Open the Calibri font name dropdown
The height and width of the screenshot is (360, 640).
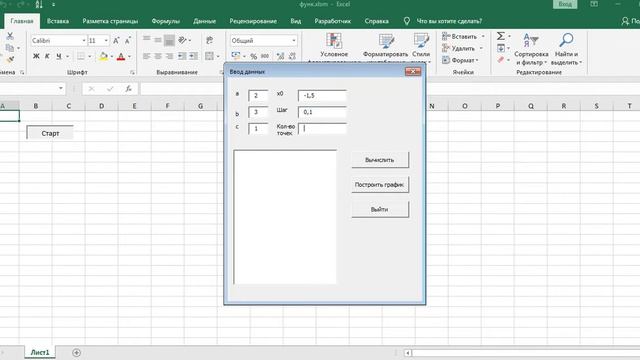[84, 40]
